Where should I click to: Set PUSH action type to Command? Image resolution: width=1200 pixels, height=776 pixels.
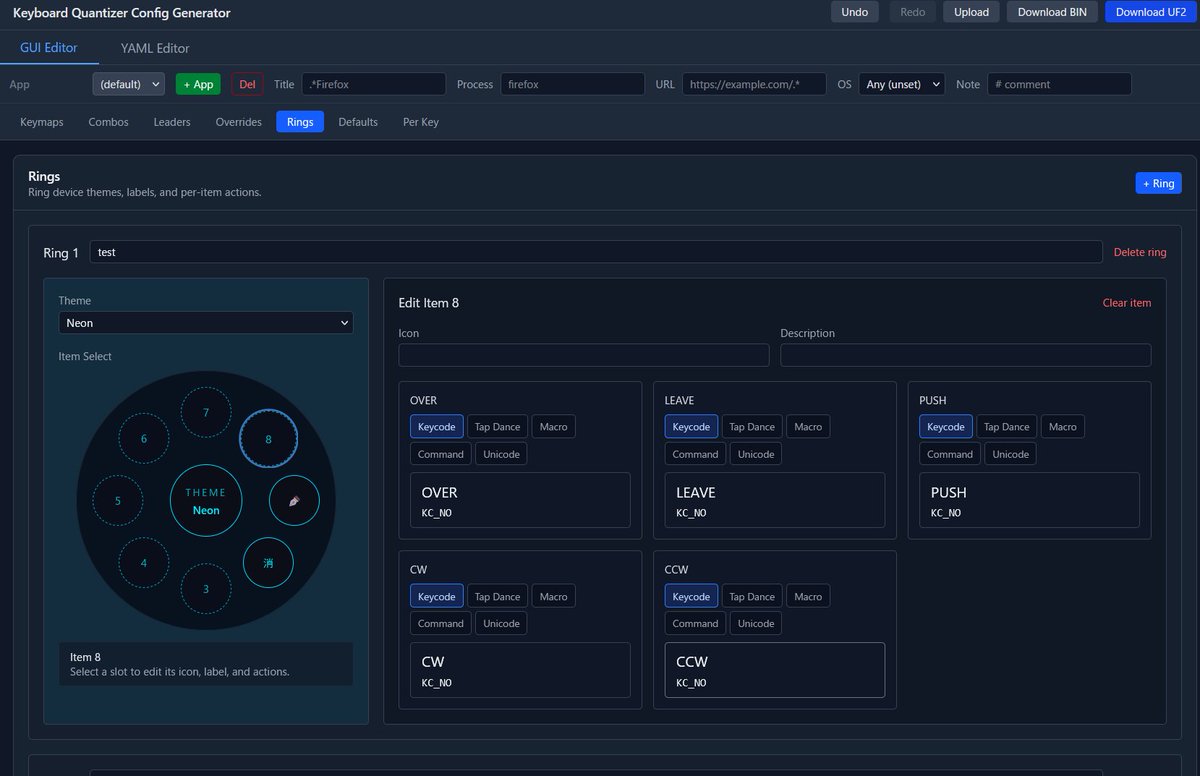coord(950,454)
